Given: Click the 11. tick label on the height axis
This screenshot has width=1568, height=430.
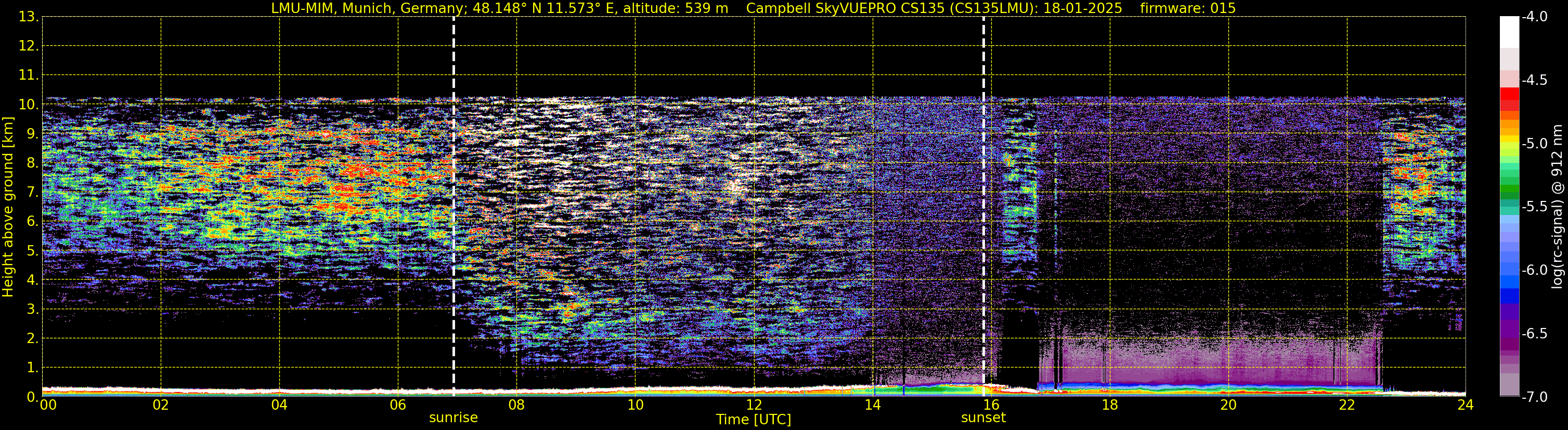Looking at the screenshot, I should pyautogui.click(x=29, y=75).
